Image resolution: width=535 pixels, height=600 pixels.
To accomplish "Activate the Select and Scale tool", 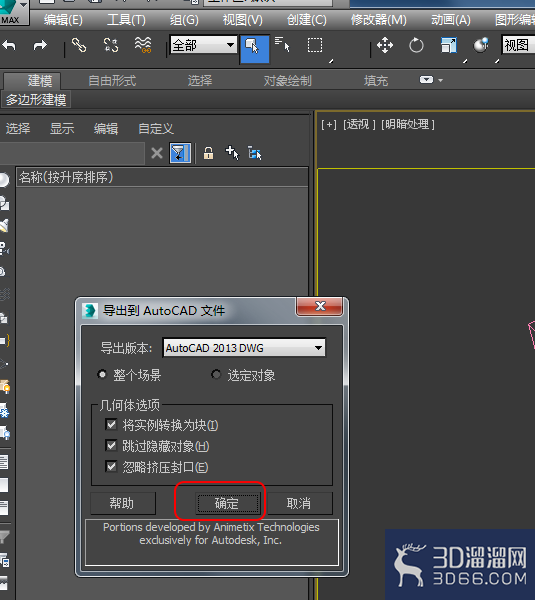I will (x=449, y=46).
